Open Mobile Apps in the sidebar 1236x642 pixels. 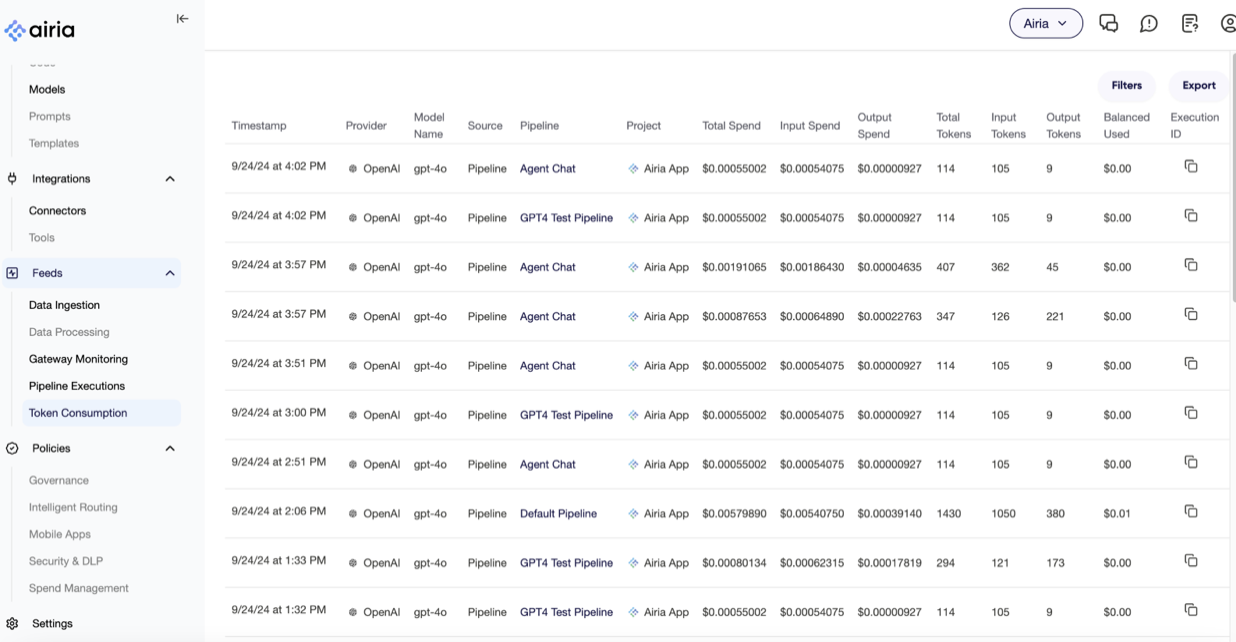(x=60, y=535)
